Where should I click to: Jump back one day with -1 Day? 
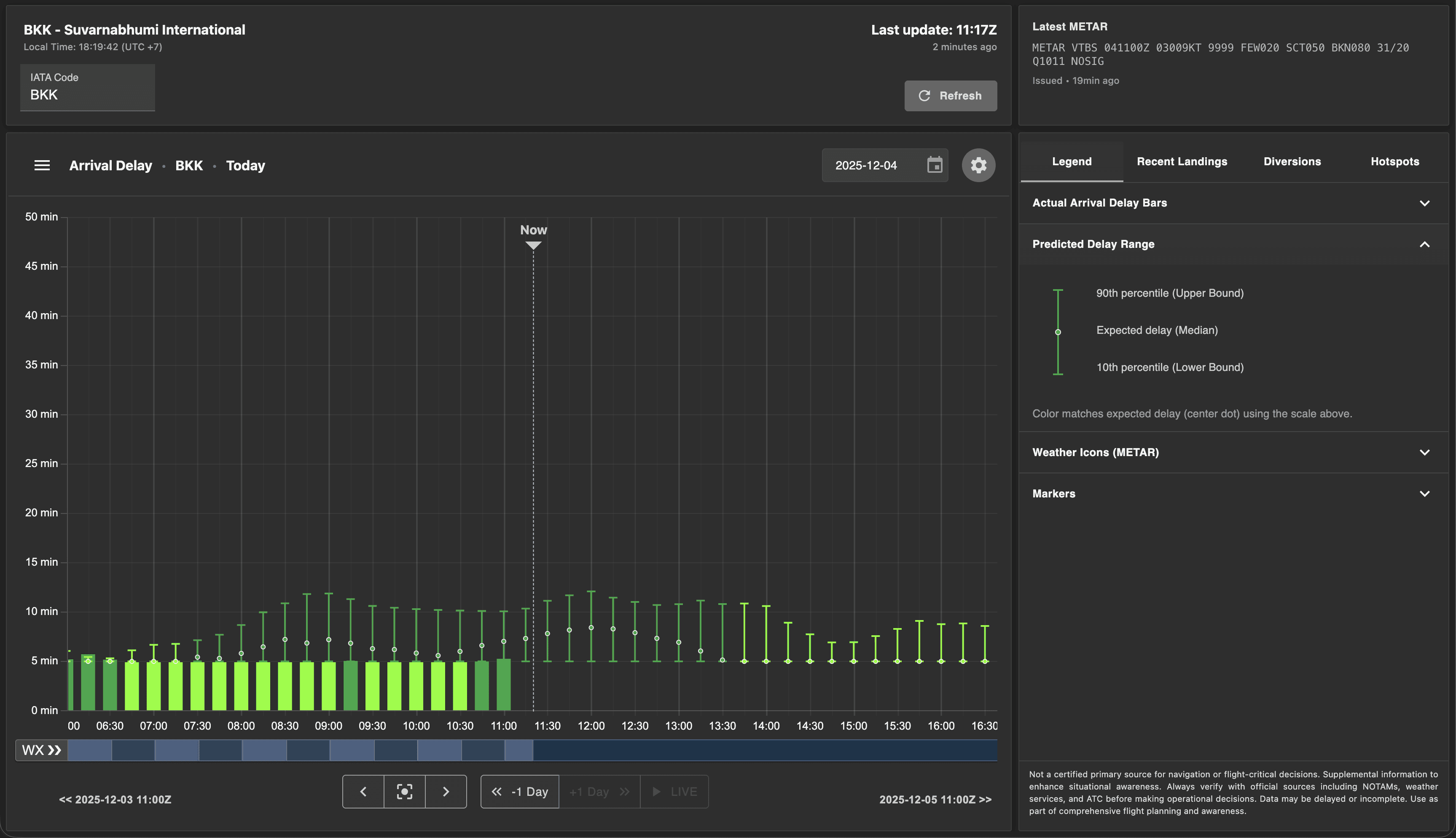pyautogui.click(x=520, y=792)
